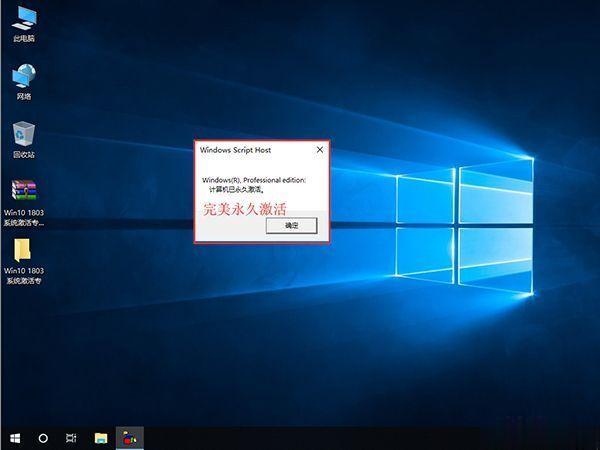Open the 此电脑 (This PC) desktop icon
The width and height of the screenshot is (600, 450).
coord(23,18)
